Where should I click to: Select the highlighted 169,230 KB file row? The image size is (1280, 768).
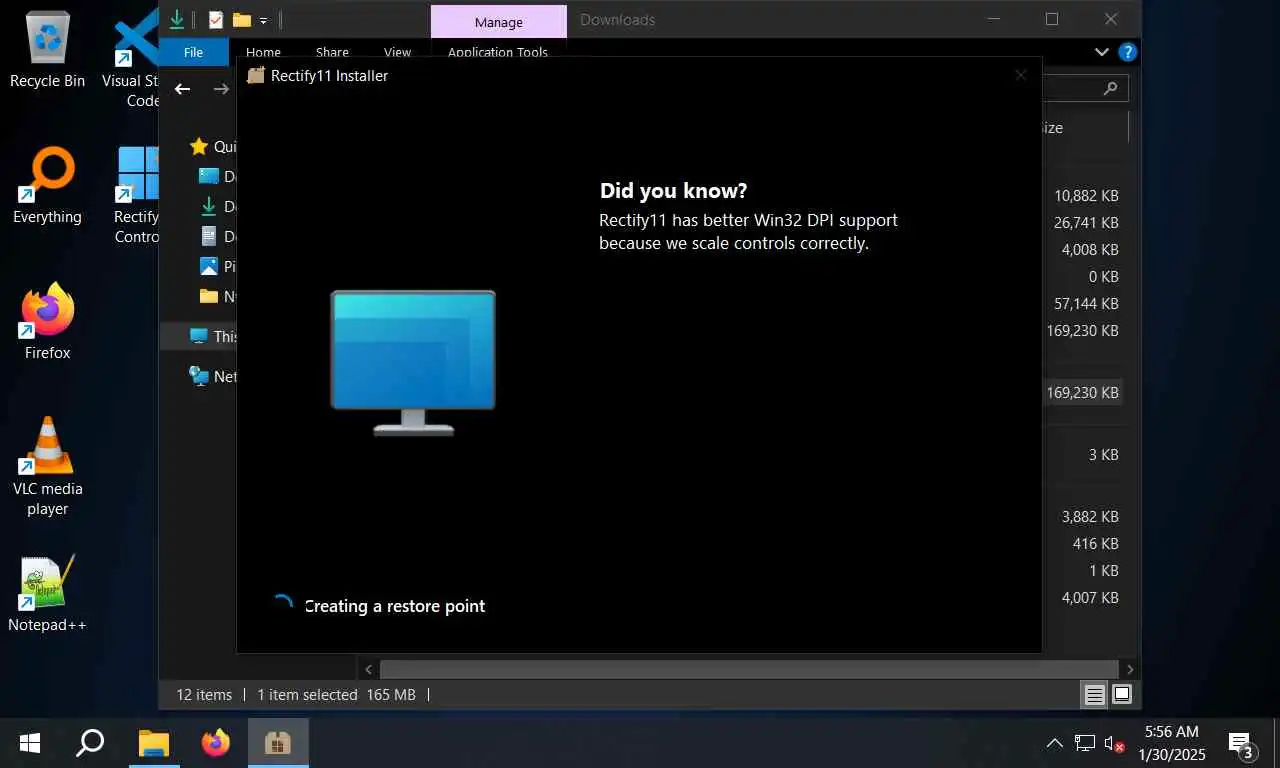pyautogui.click(x=1082, y=392)
